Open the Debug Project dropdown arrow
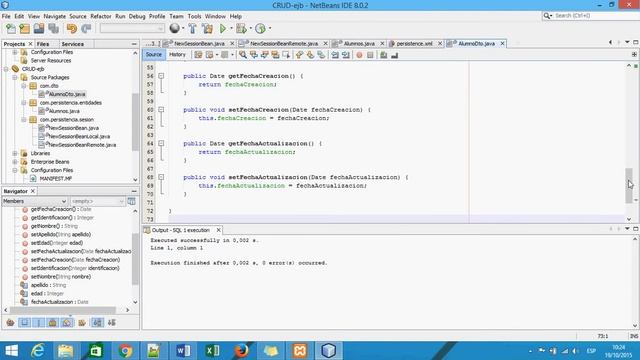Image resolution: width=640 pixels, height=360 pixels. pos(250,29)
